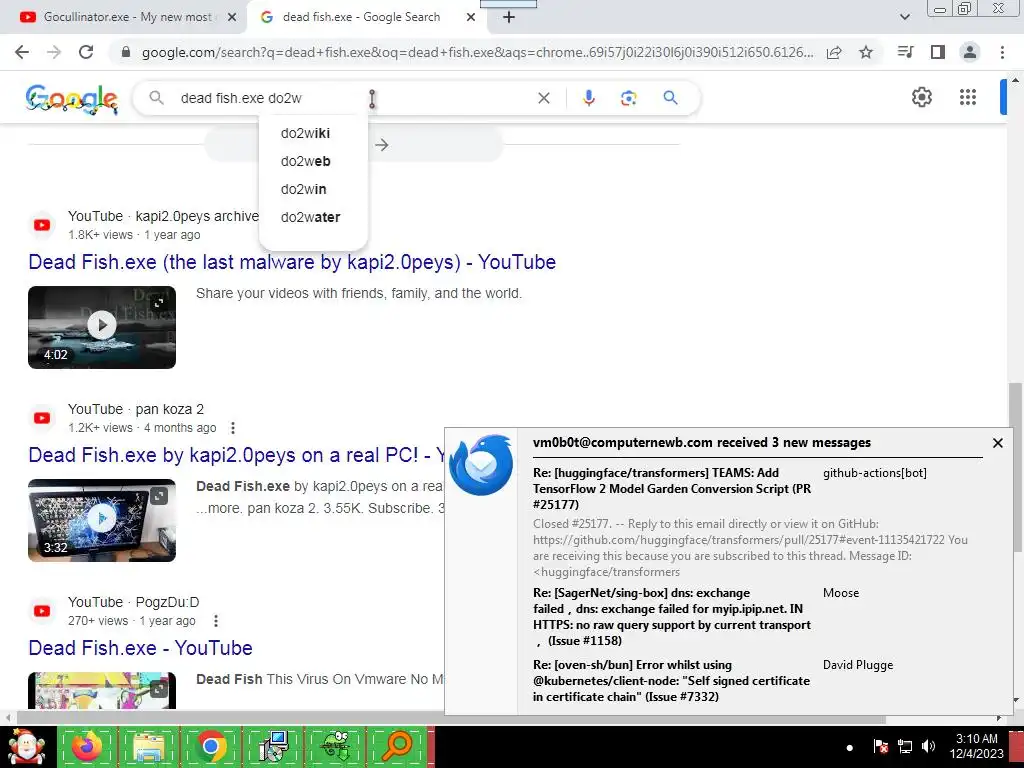Bookmark this page with the star icon
The image size is (1024, 768).
tap(866, 52)
